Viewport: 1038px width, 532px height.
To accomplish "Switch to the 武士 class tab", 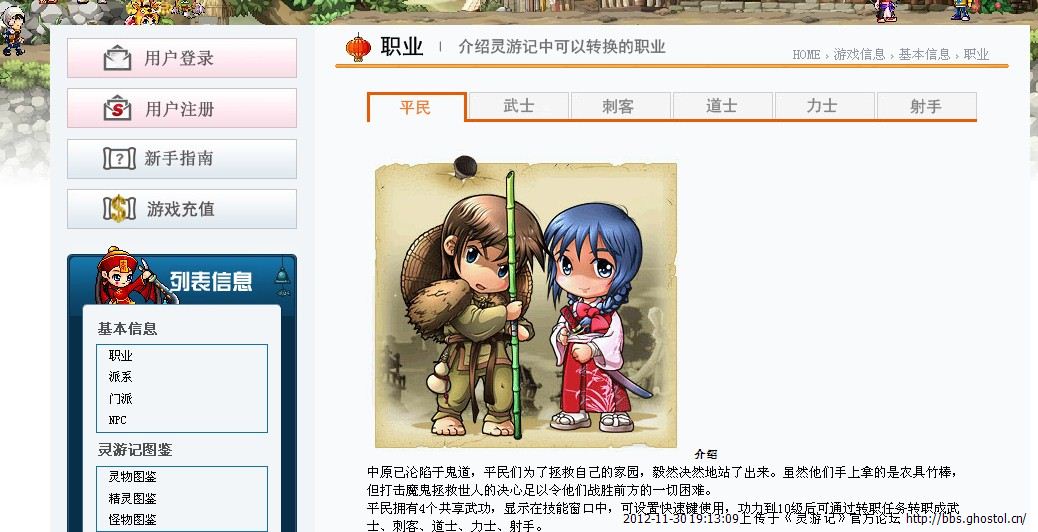I will [518, 106].
